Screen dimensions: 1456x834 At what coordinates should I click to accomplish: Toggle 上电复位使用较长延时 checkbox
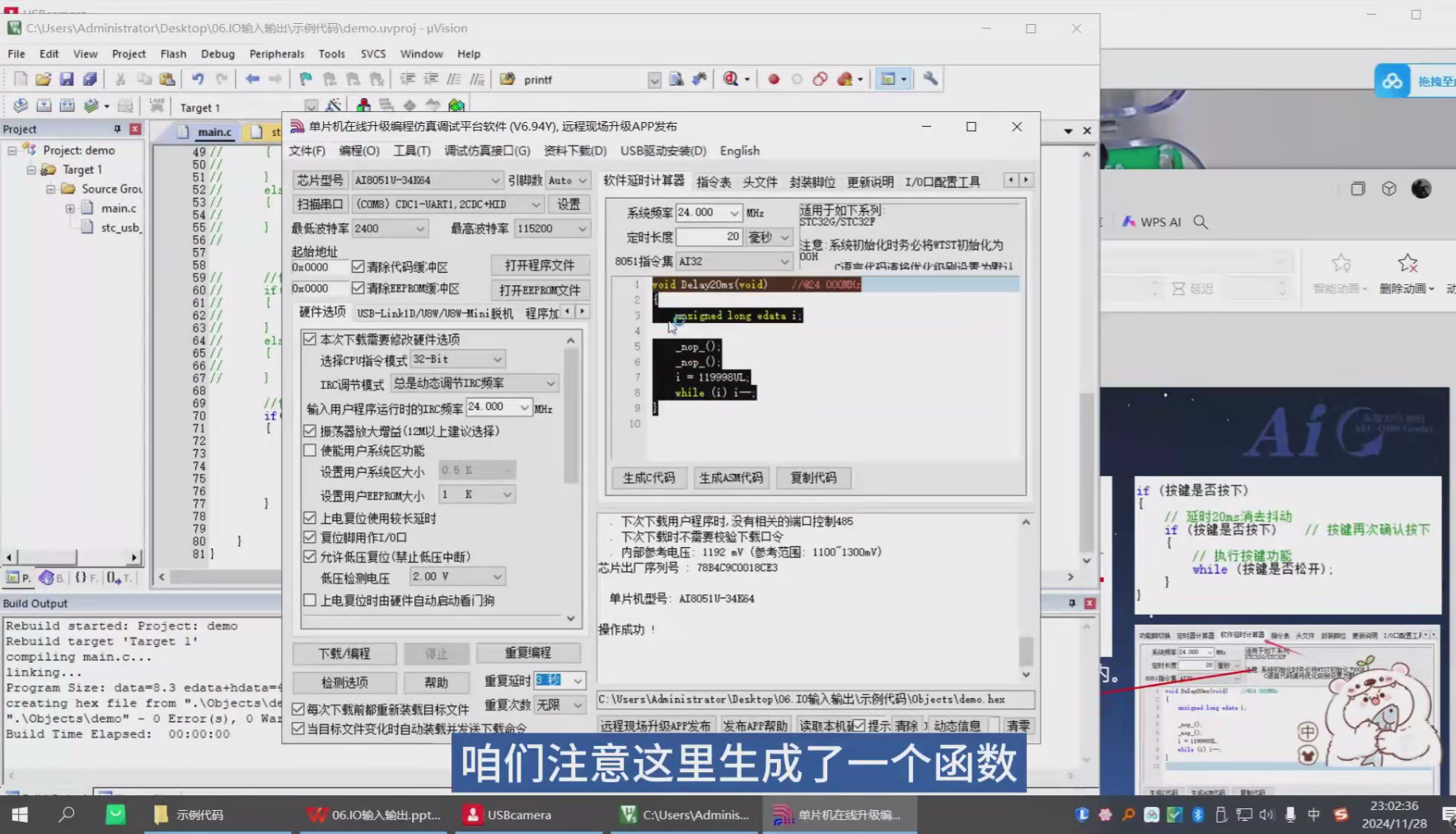coord(310,518)
